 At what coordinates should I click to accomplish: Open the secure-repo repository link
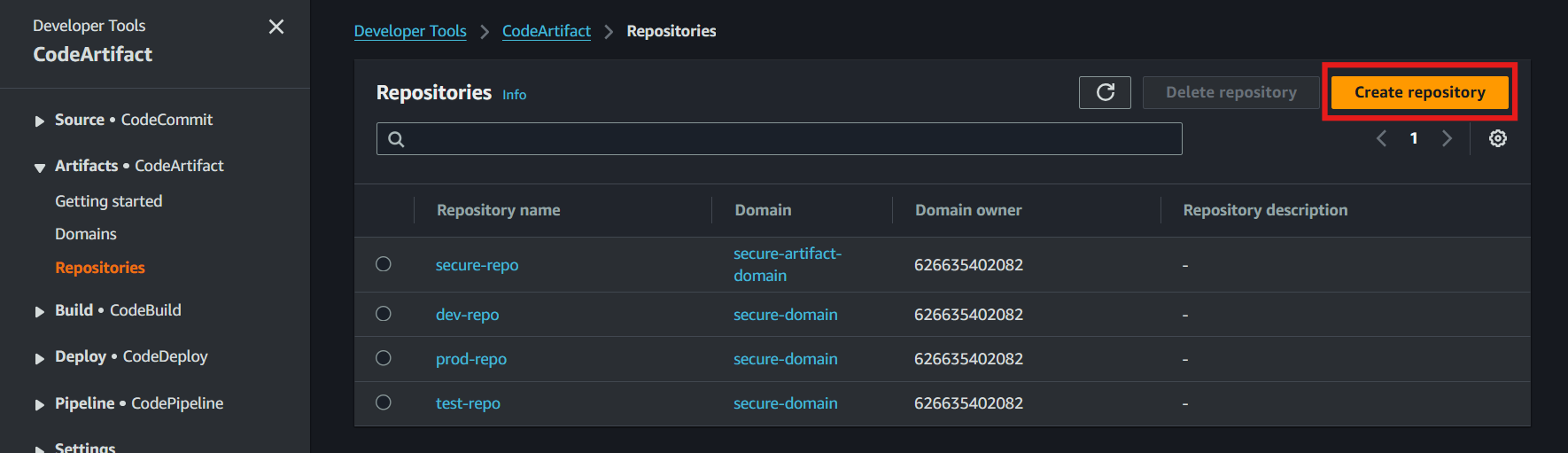tap(477, 265)
